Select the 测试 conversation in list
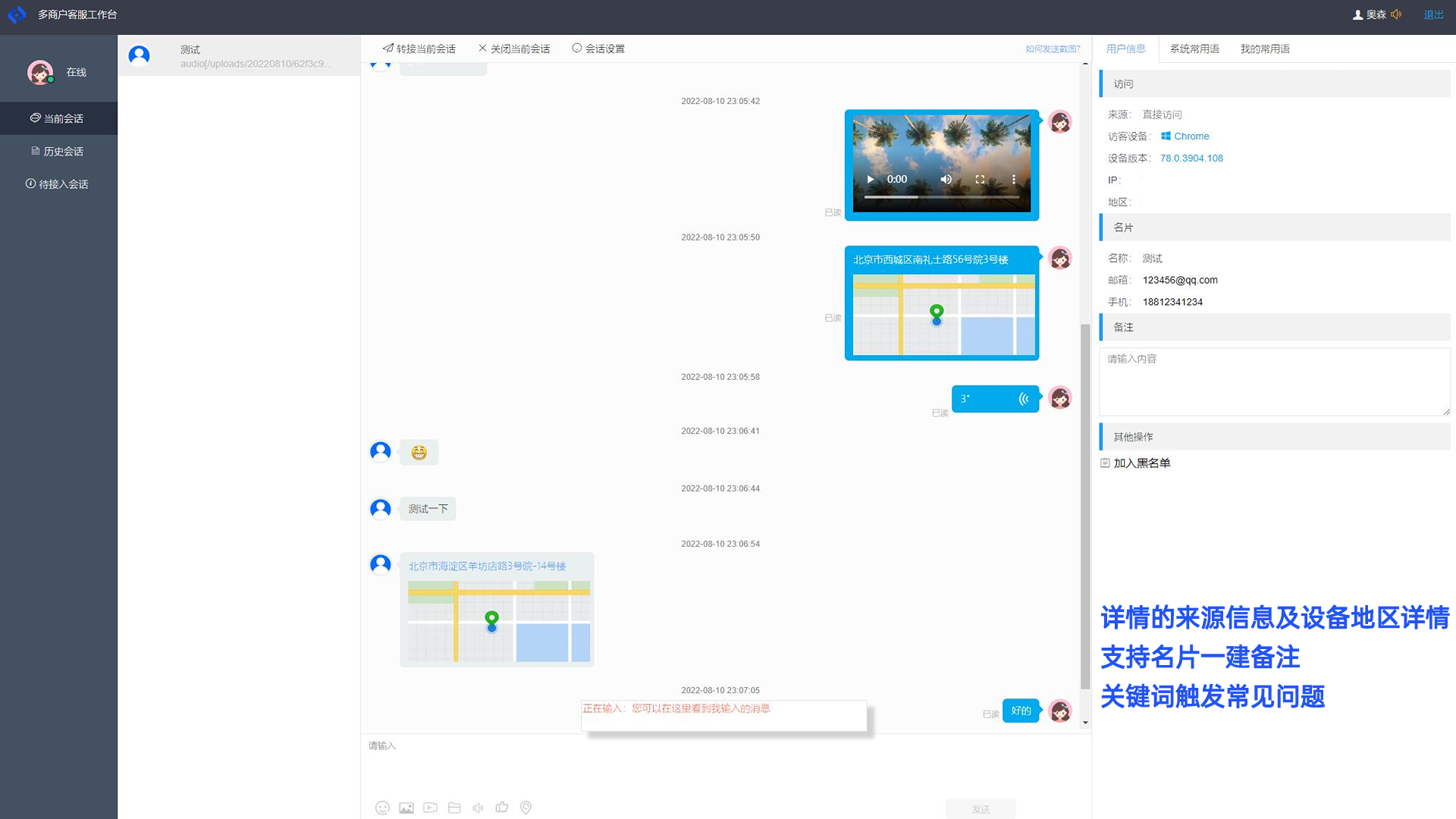Viewport: 1456px width, 819px height. (x=239, y=55)
